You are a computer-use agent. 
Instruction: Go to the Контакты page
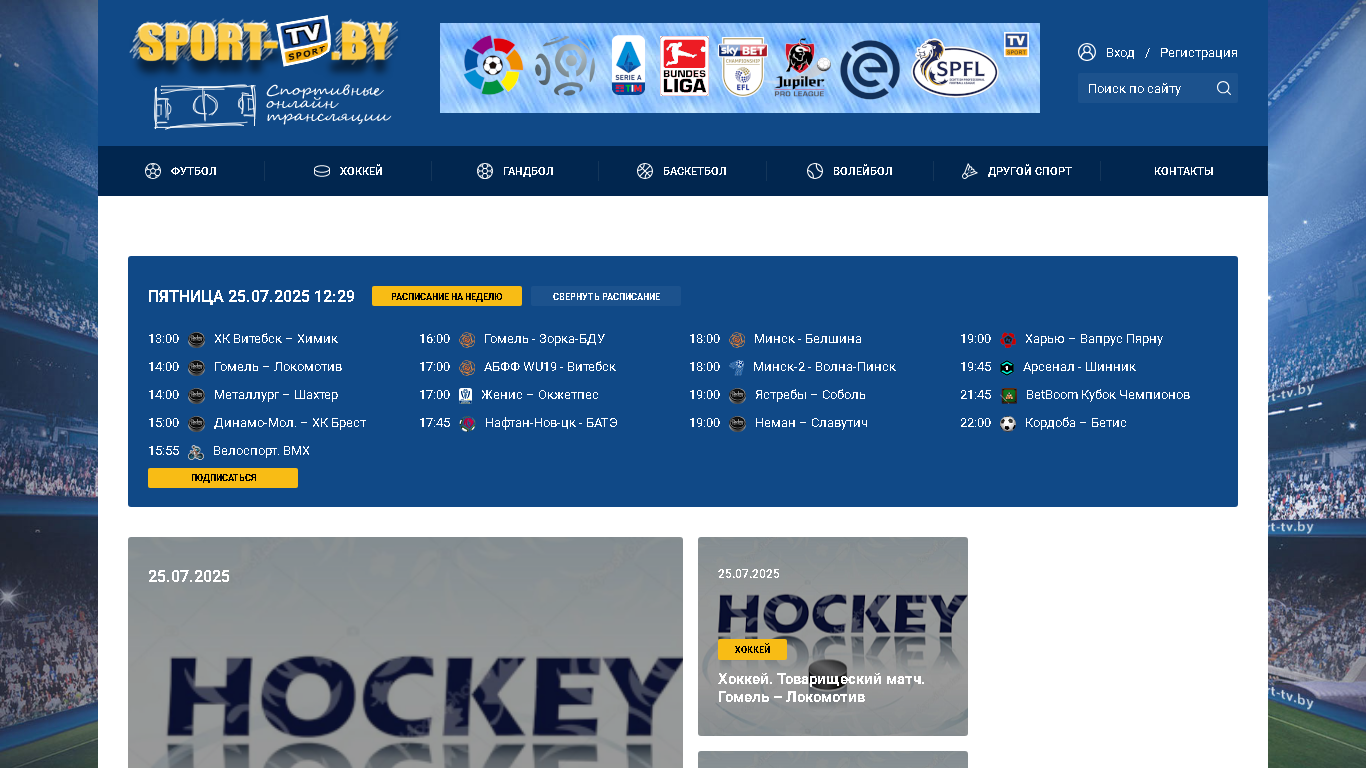pos(1184,171)
